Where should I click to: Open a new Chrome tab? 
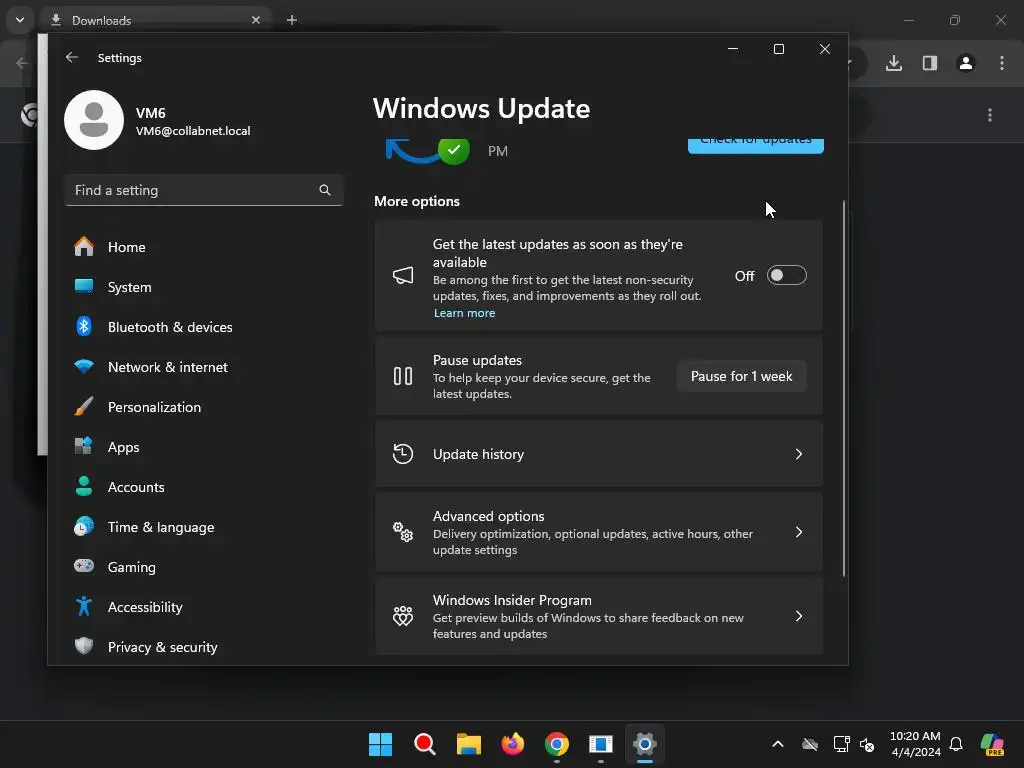[292, 20]
